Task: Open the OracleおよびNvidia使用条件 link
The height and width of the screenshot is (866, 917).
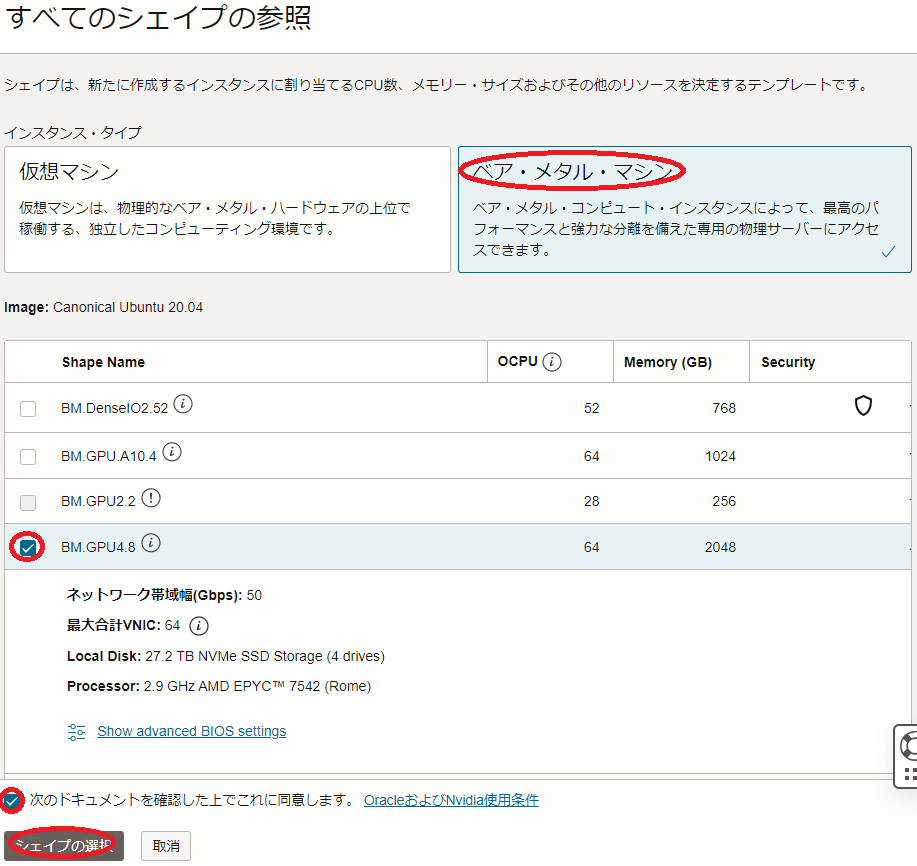Action: point(451,800)
